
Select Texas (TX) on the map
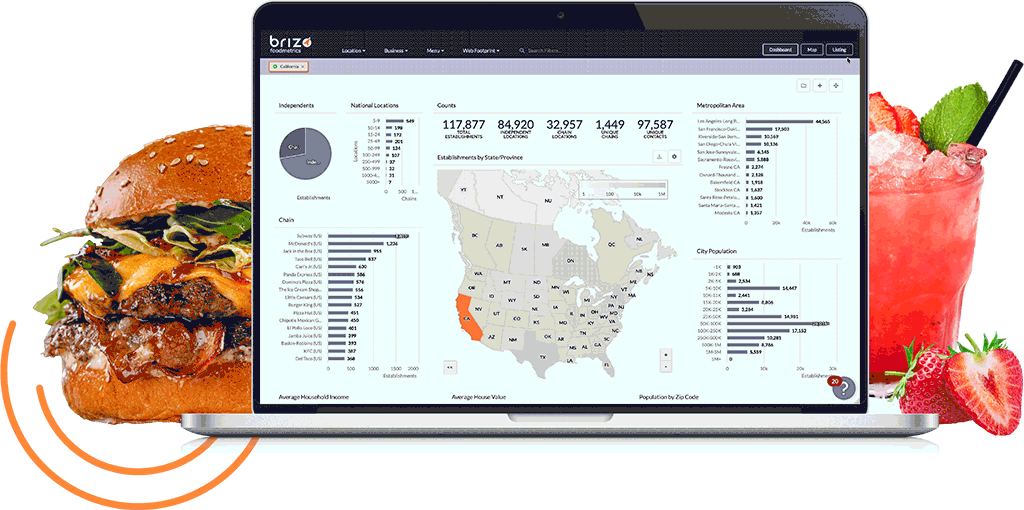[542, 358]
